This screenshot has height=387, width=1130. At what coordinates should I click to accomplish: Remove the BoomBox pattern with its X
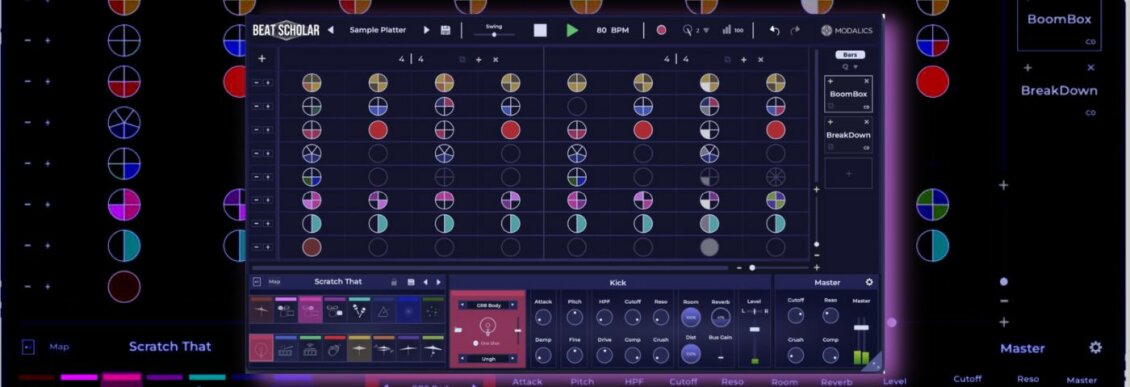click(x=866, y=81)
